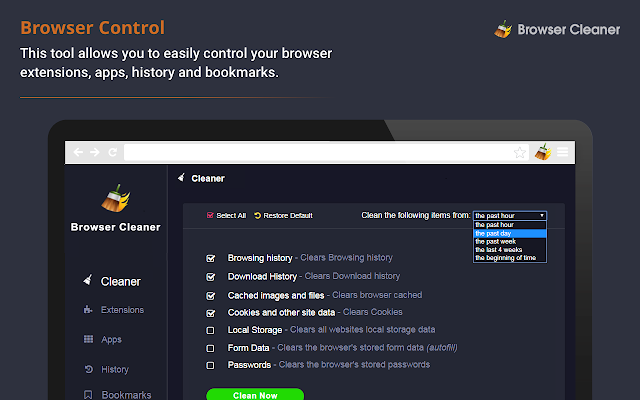Select 'the past hour' list option

click(x=509, y=225)
